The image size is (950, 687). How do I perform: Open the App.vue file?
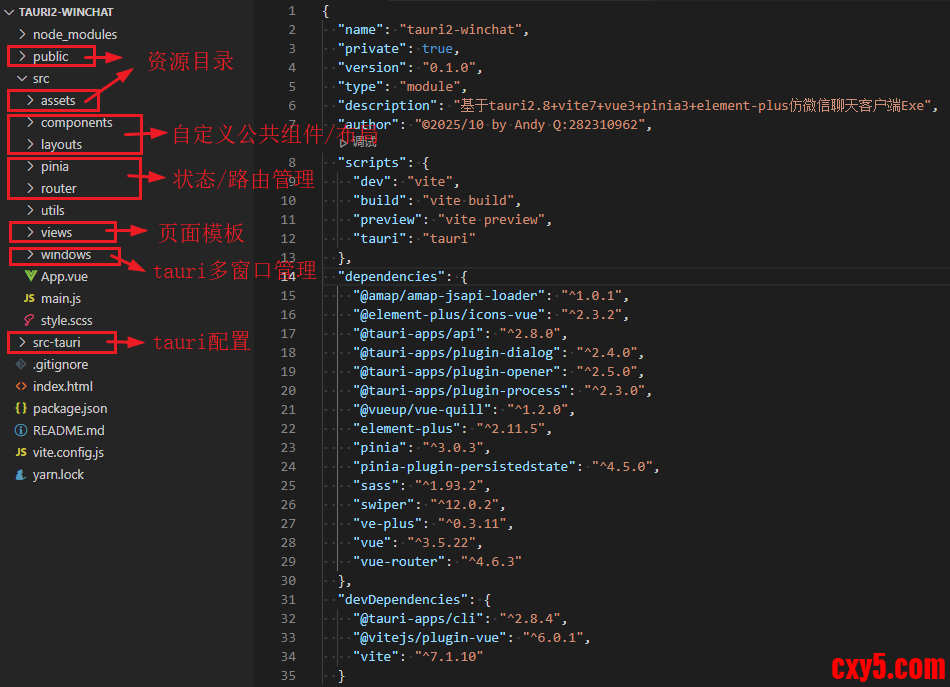64,276
